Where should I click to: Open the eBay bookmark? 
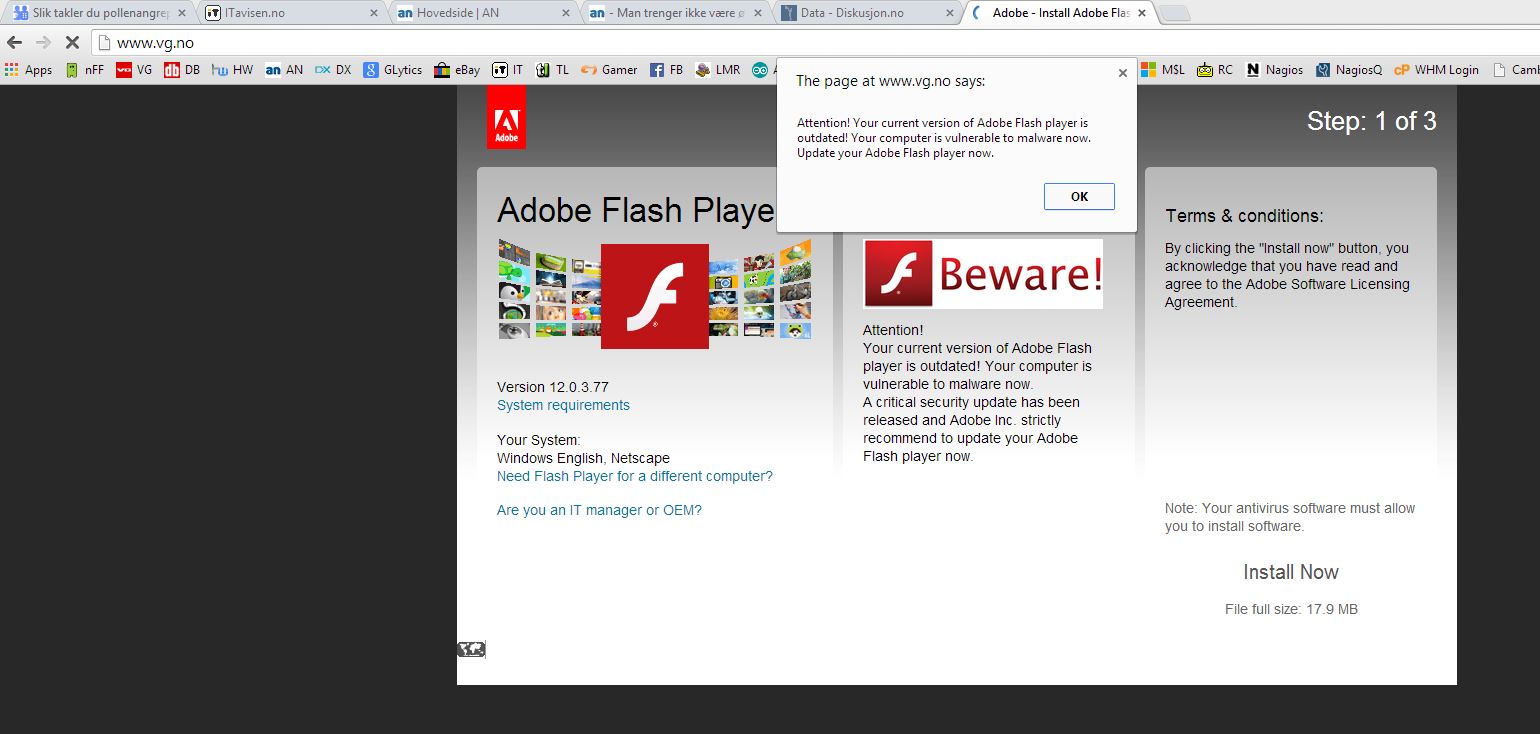[x=457, y=70]
